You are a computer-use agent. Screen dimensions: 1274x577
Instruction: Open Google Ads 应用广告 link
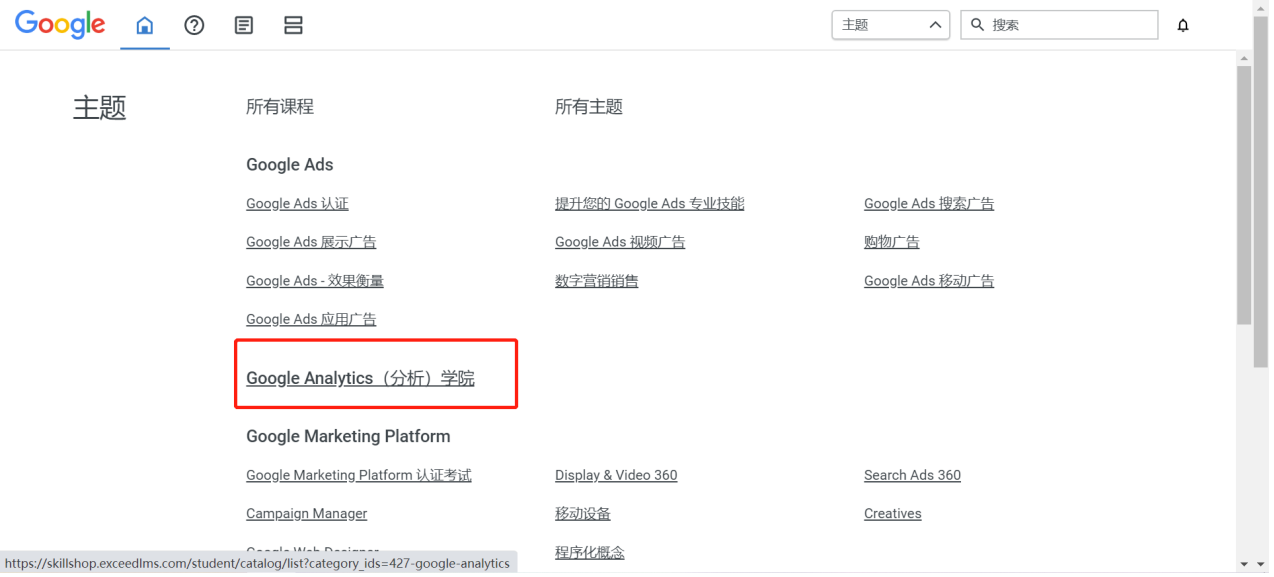(311, 320)
